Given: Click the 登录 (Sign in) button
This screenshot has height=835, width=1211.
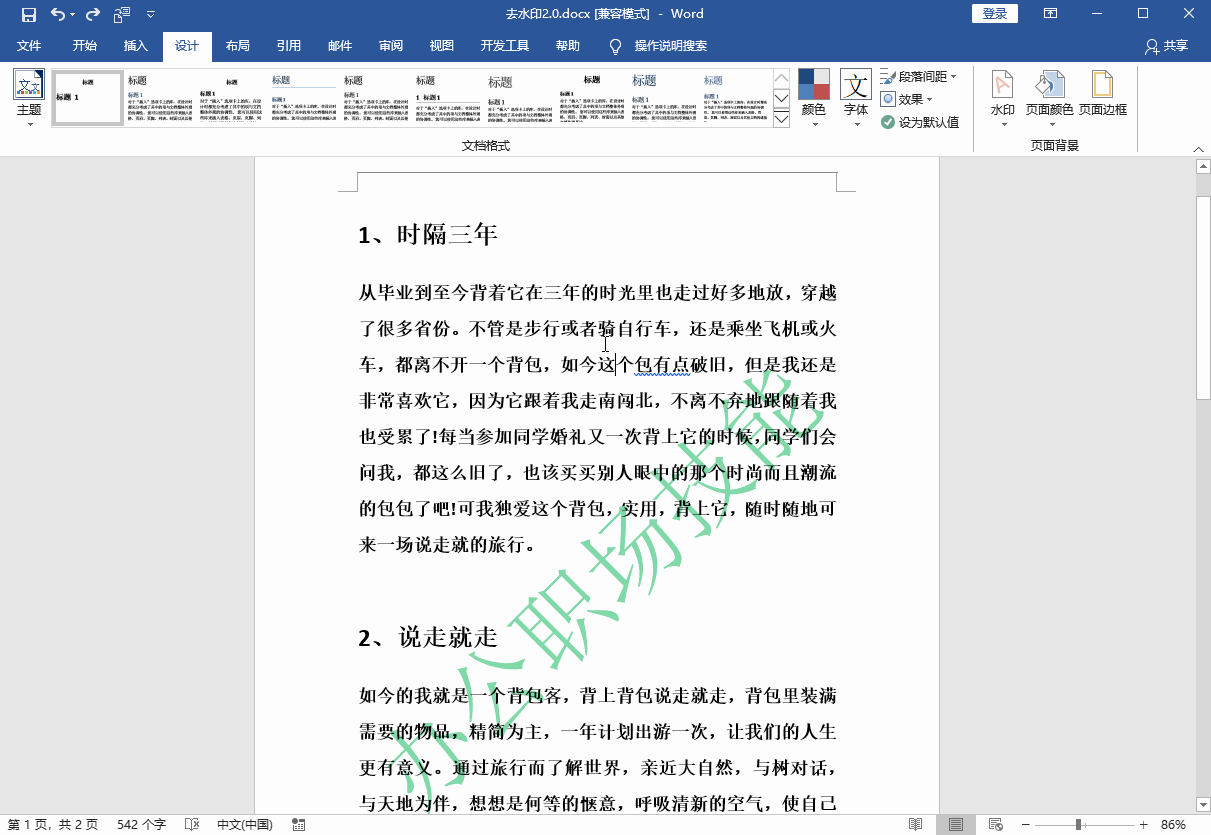Looking at the screenshot, I should (x=994, y=13).
